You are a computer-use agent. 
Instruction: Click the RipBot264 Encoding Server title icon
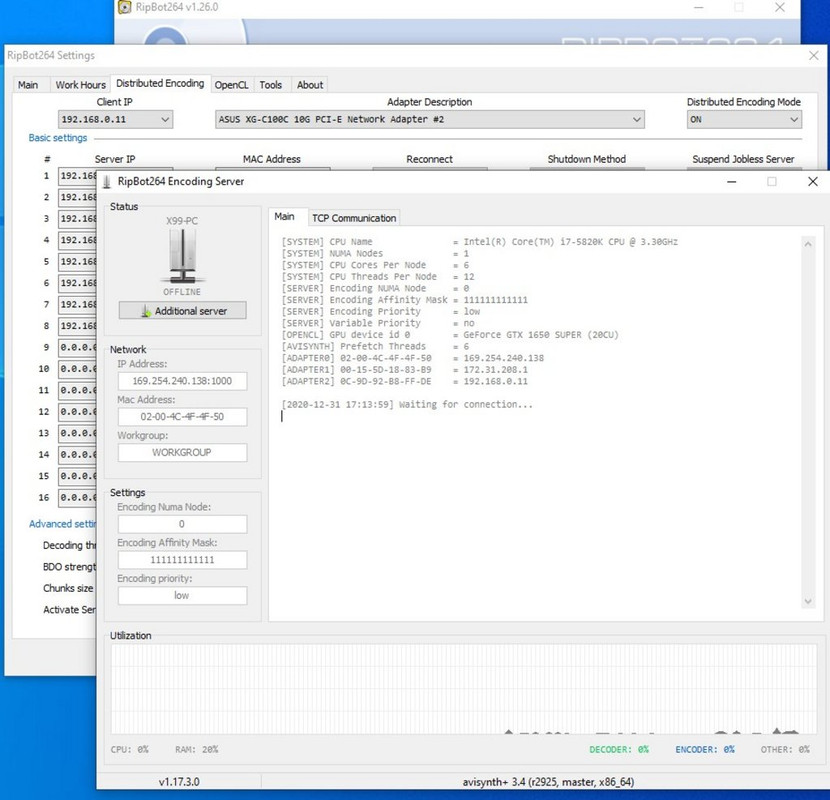coord(107,182)
